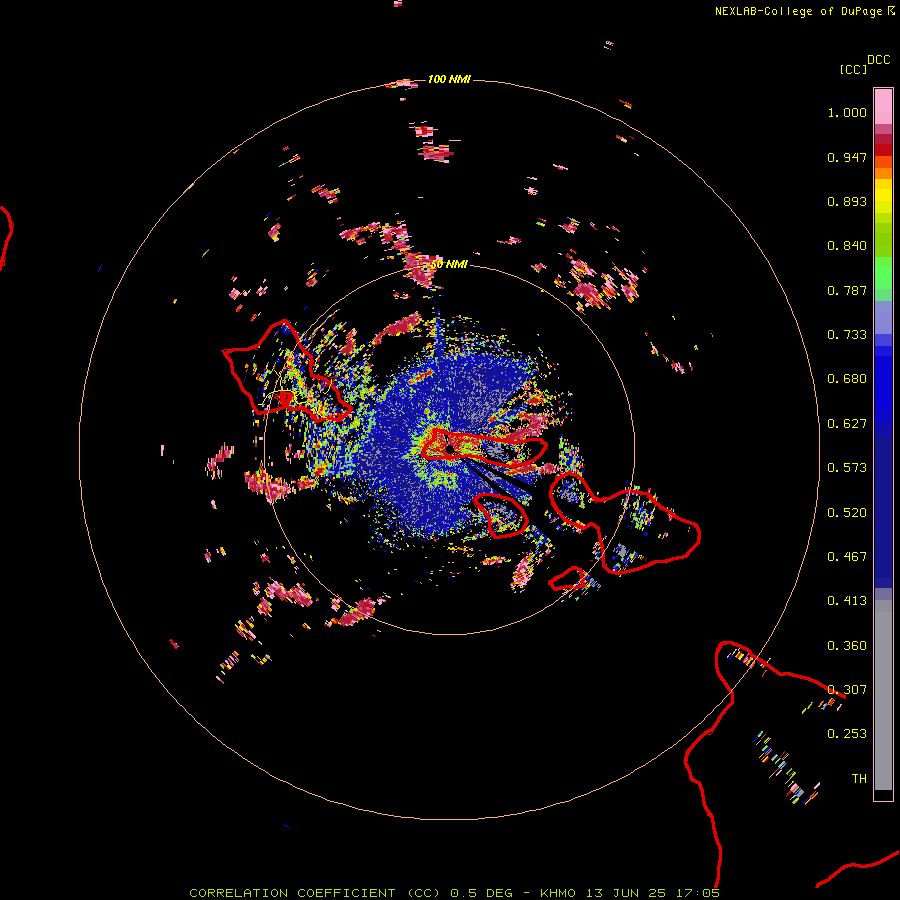Click the Correlation Coefficient KHMO caption at bottom
Screen dimensions: 900x900
tap(454, 893)
